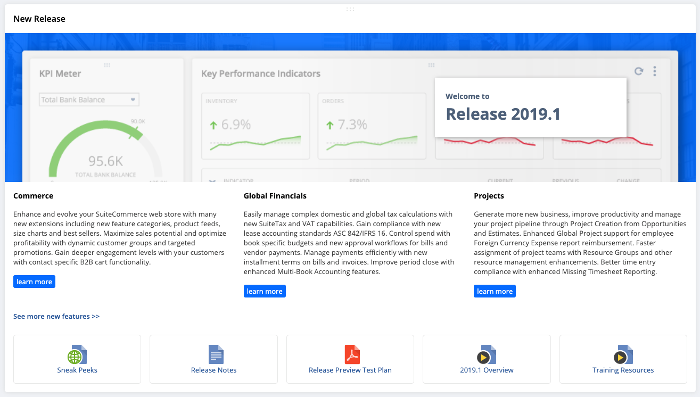Play the 2019.1 Overview video icon
Screen dimensions: 700x397
(486, 355)
